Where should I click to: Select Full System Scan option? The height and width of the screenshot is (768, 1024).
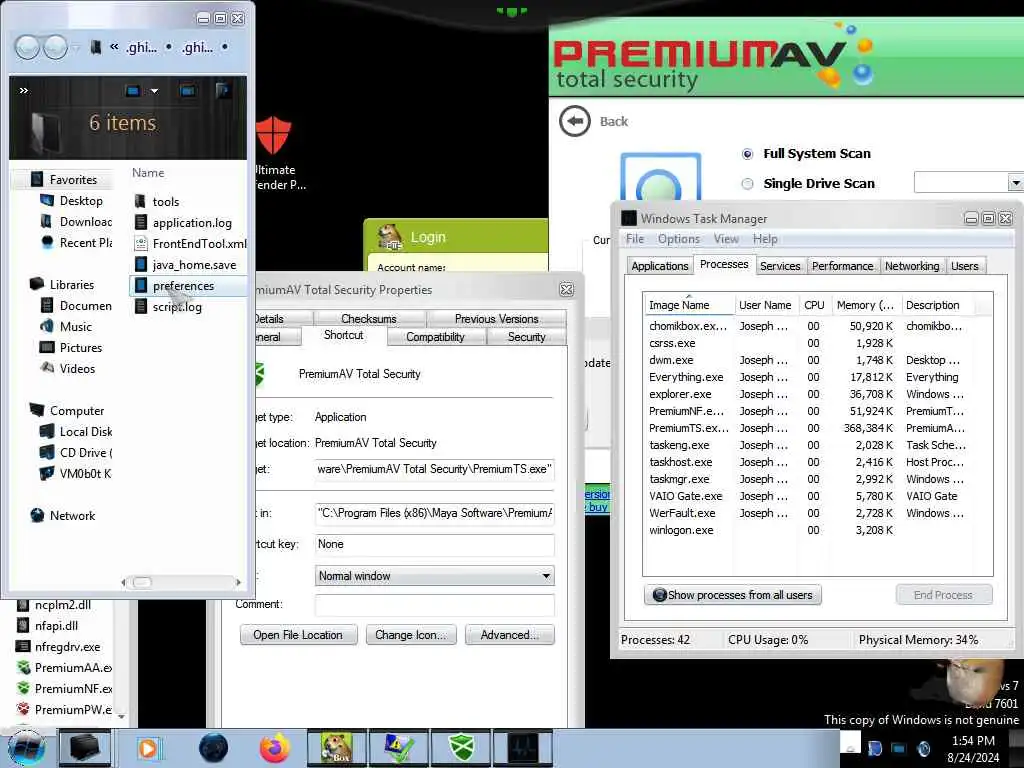[x=748, y=154]
